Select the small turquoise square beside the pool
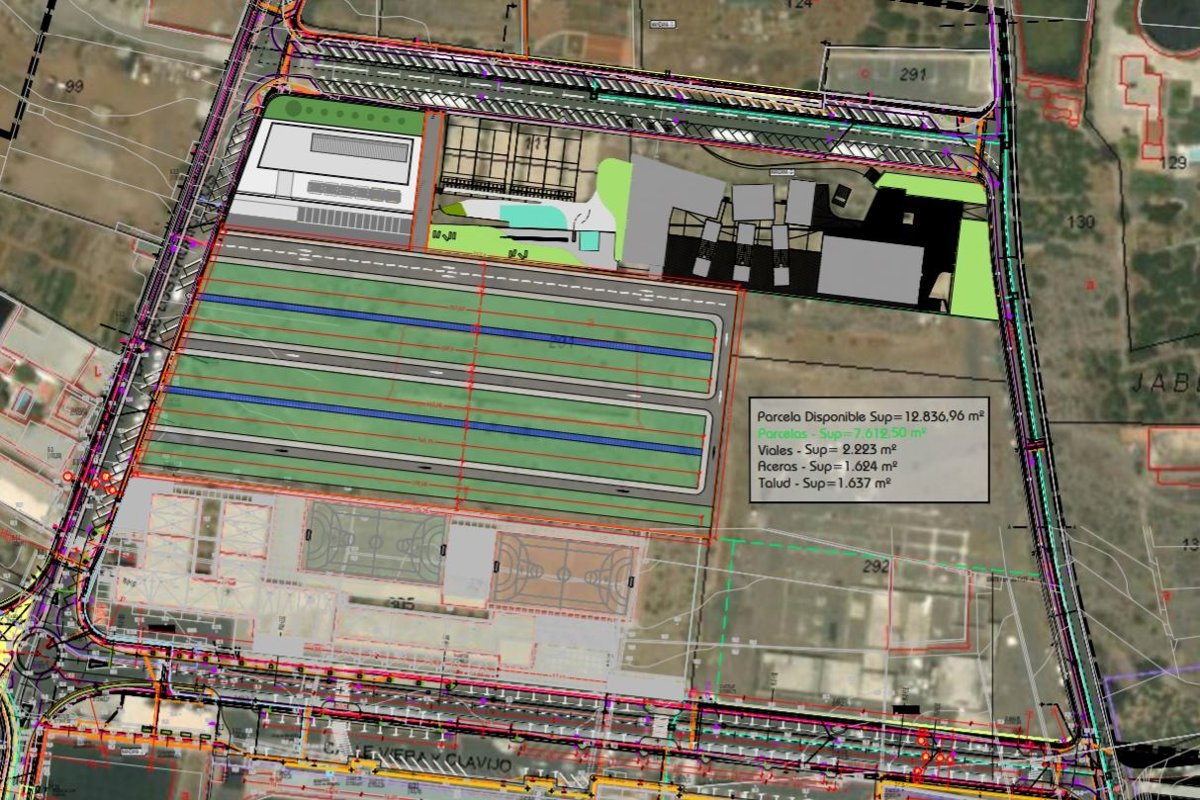The image size is (1200, 800). pyautogui.click(x=589, y=240)
